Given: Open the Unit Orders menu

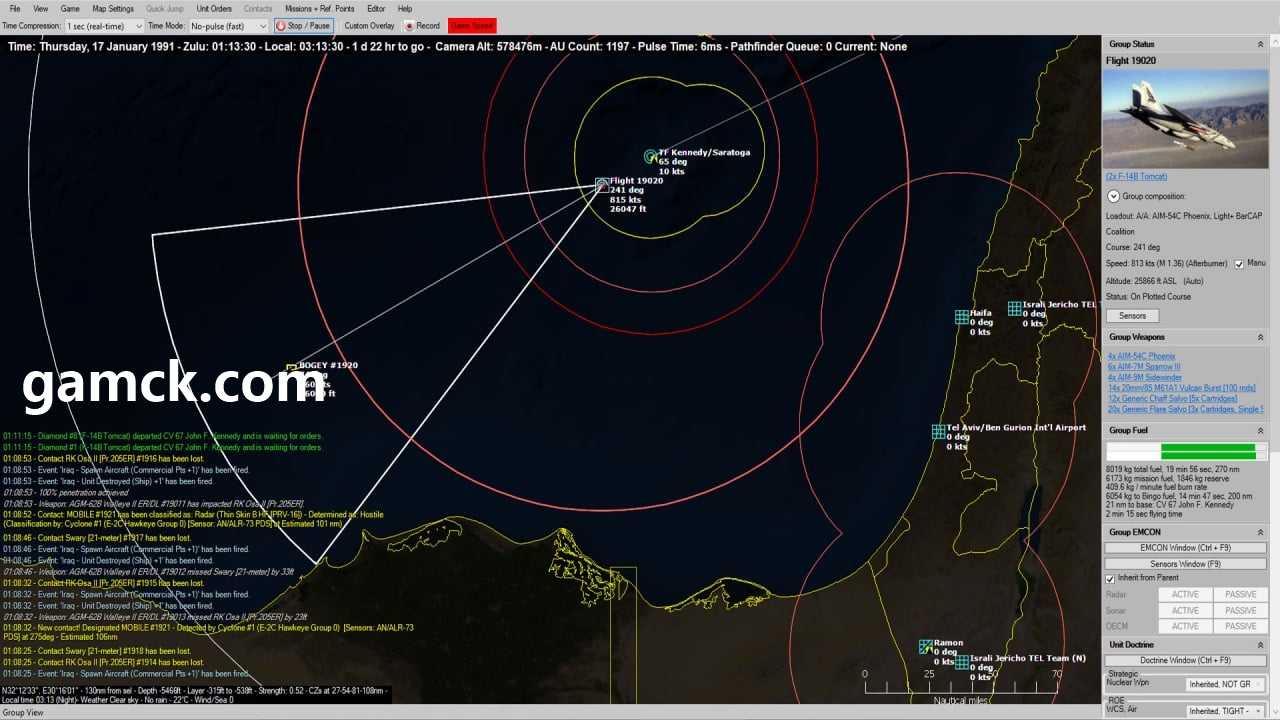Looking at the screenshot, I should (x=214, y=9).
